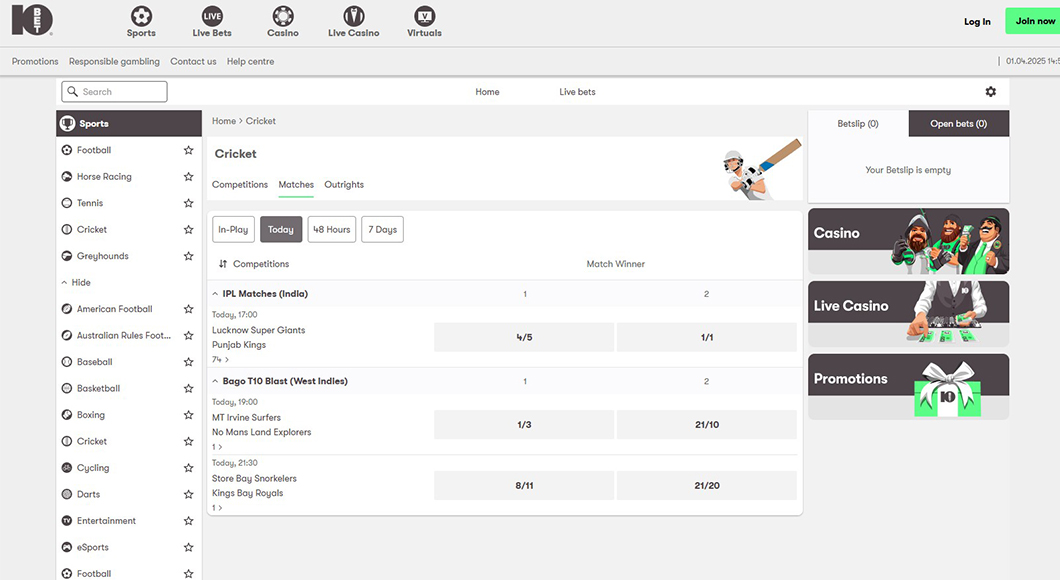The image size is (1060, 580).
Task: Favorite Baseball with its star
Action: pyautogui.click(x=189, y=362)
